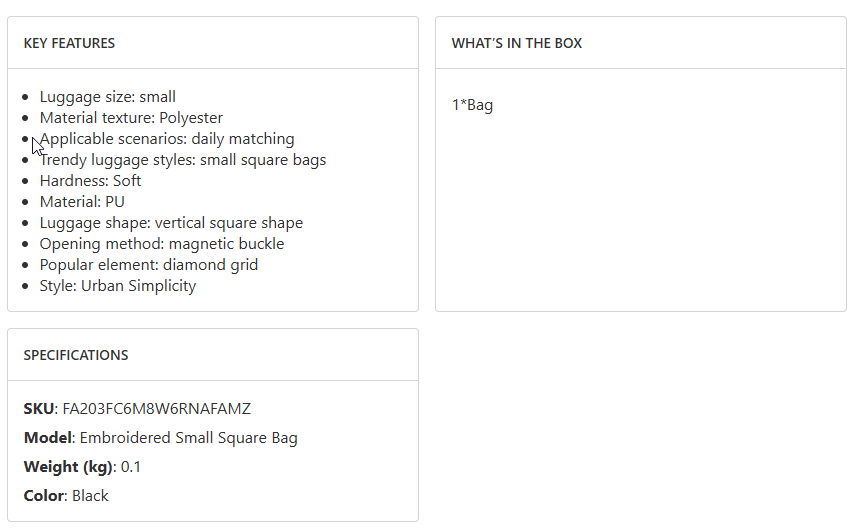Select the SKU code FA203FC6M8W6RNAFAMZ

coord(156,409)
